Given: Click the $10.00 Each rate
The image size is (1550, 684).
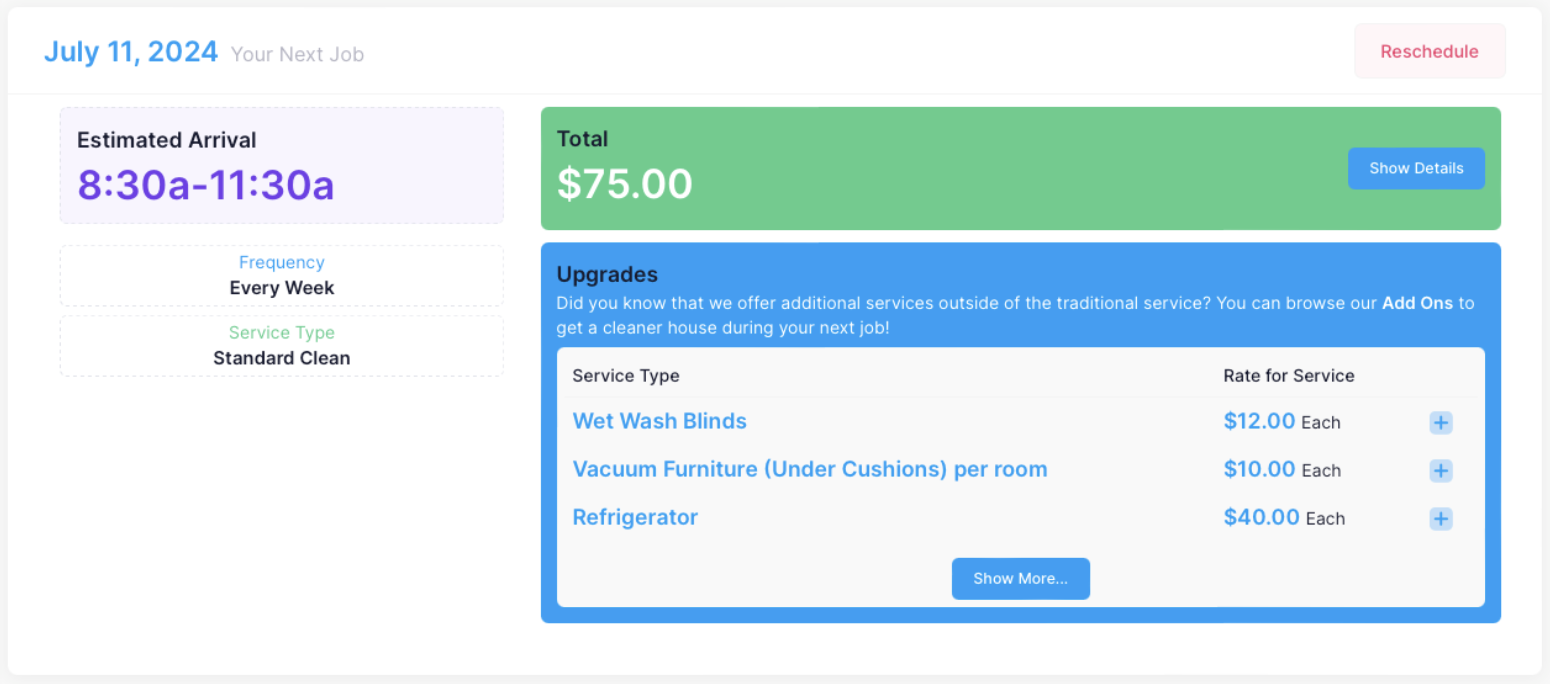Looking at the screenshot, I should 1281,470.
